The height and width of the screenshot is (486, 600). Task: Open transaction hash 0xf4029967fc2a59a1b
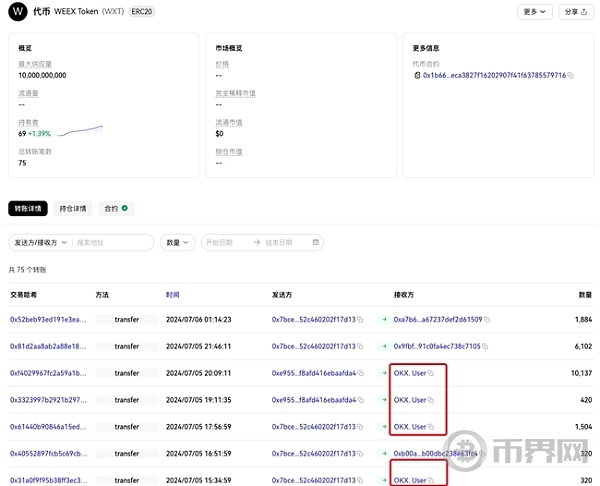pos(48,373)
